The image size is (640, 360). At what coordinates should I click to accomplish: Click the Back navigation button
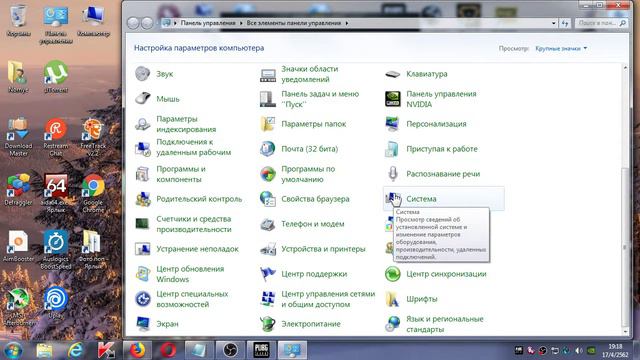coord(133,23)
